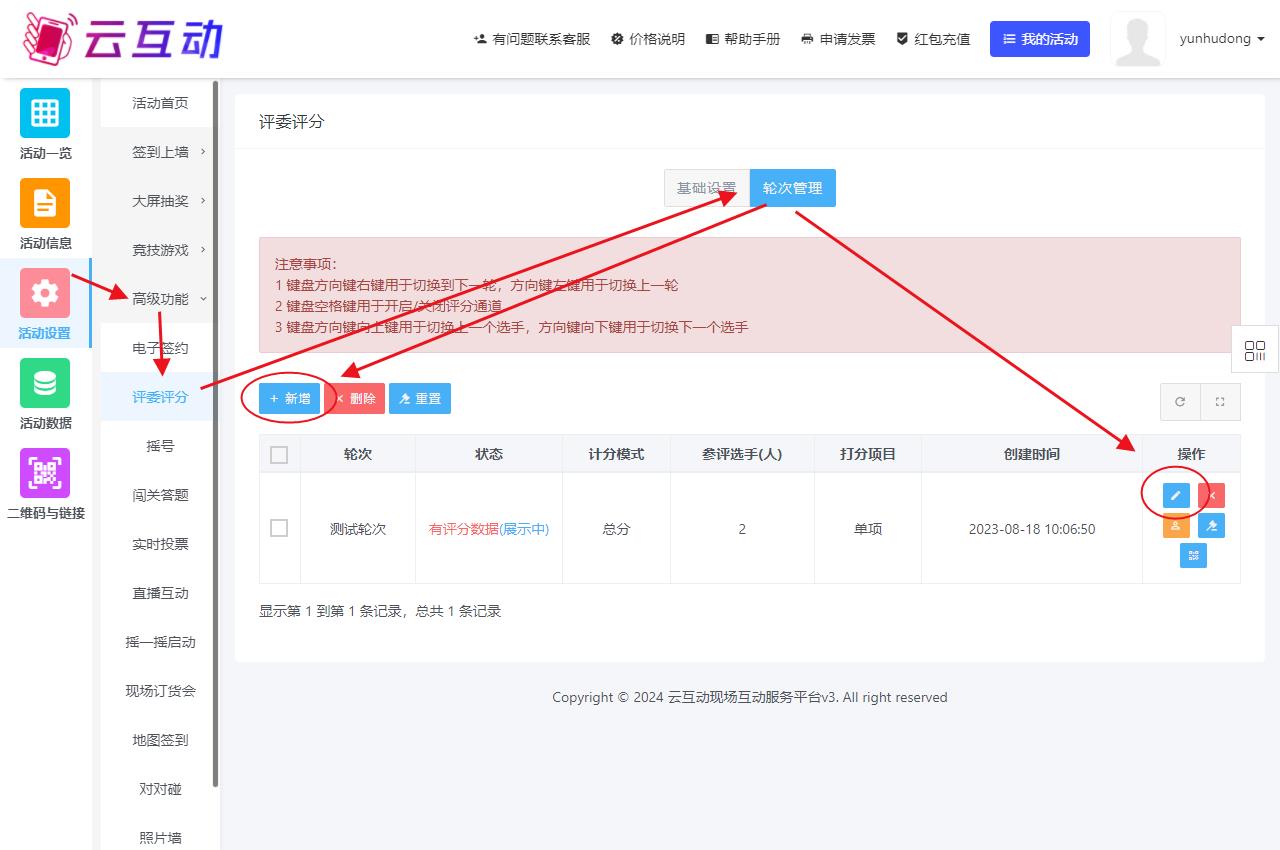
Task: Click the 打分项目 column header
Action: click(868, 454)
